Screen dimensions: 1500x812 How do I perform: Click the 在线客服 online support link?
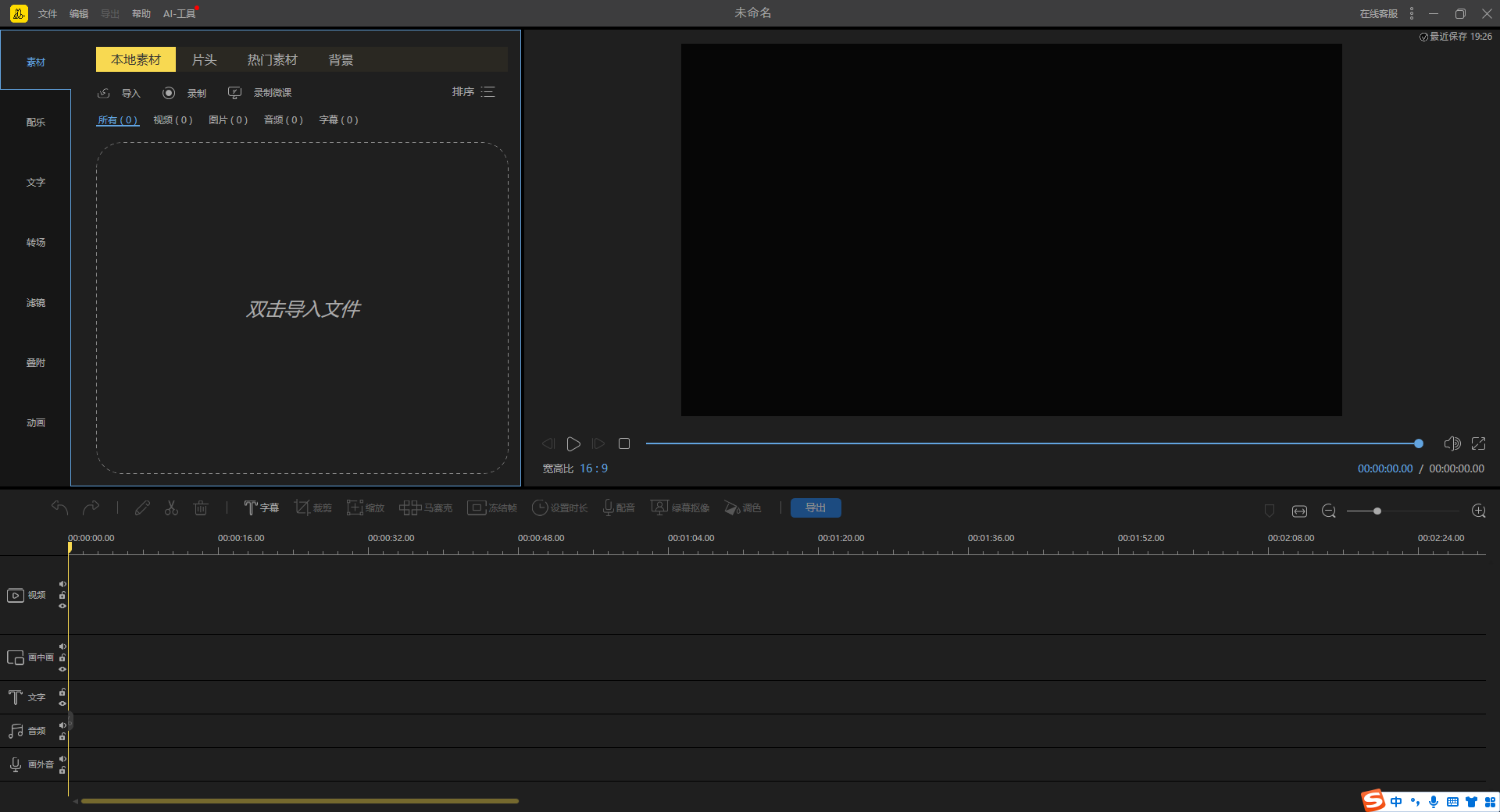click(1378, 14)
